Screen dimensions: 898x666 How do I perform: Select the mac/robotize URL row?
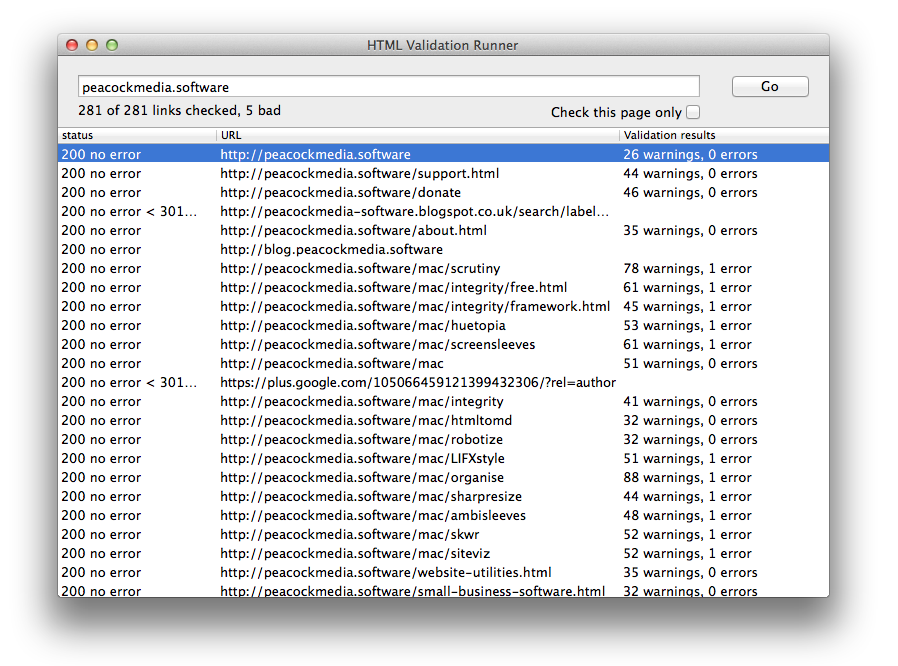point(361,439)
